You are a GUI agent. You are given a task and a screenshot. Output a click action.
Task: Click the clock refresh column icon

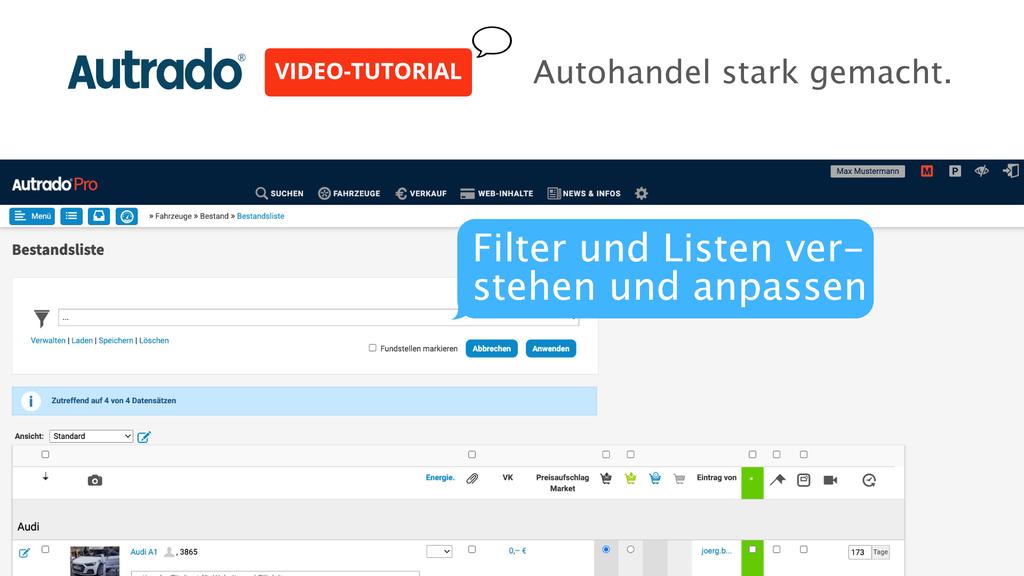[869, 481]
